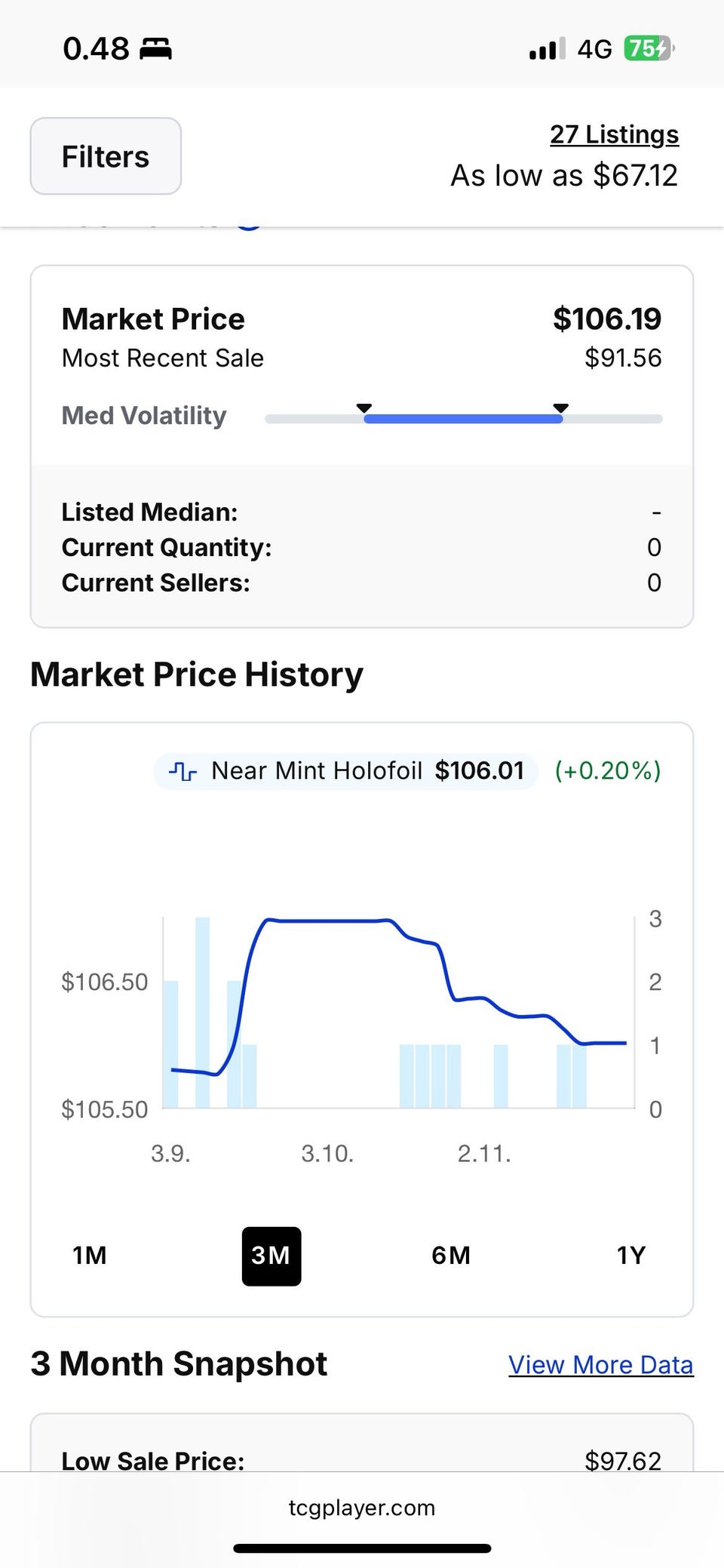
Task: Click the View More Data link
Action: point(600,1364)
